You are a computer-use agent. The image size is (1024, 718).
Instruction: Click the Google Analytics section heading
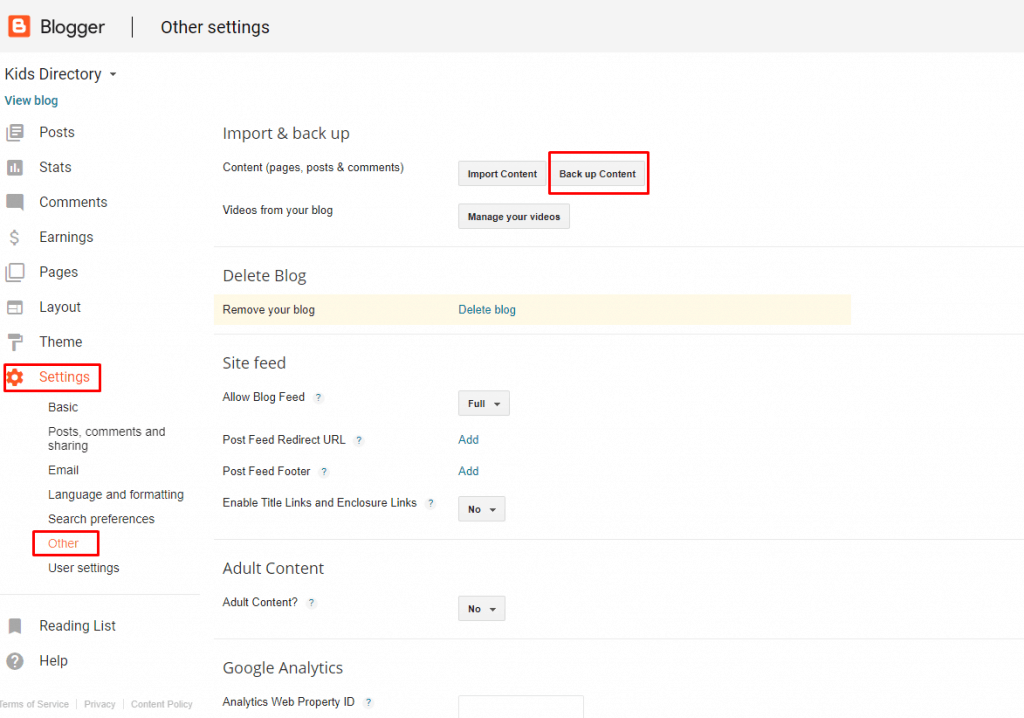tap(283, 668)
